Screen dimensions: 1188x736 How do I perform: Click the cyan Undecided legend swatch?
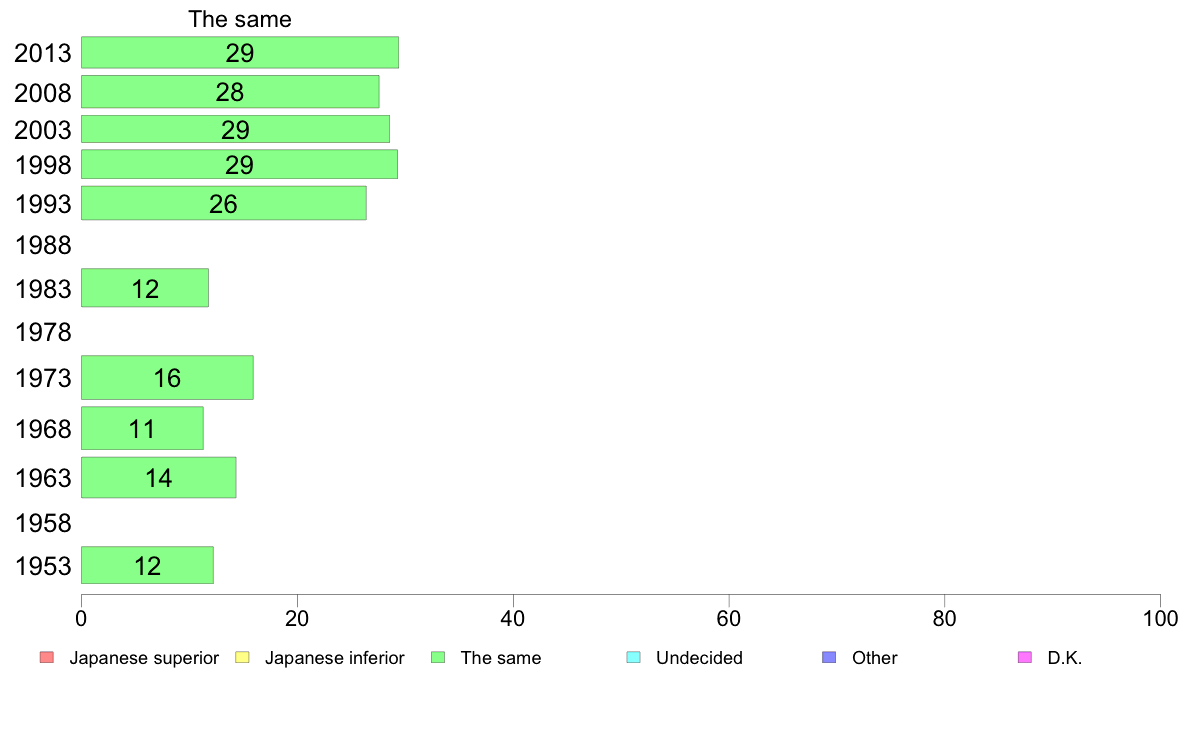point(633,657)
